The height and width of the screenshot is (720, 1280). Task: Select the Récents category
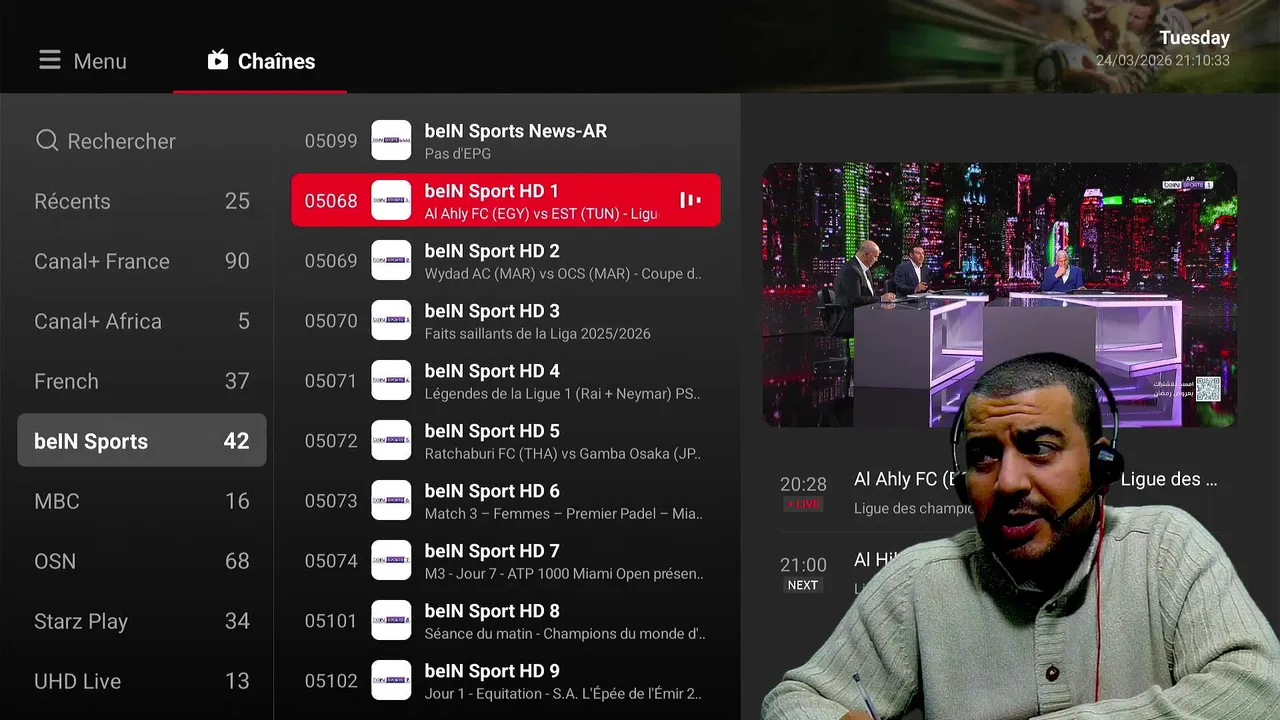coord(142,201)
